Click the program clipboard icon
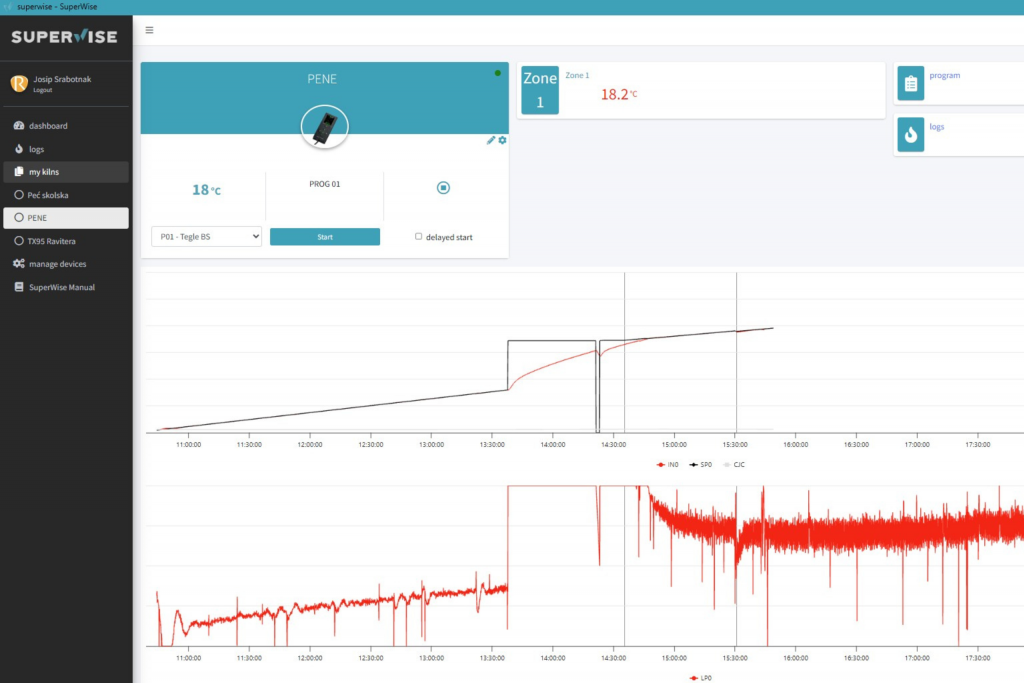1024x683 pixels. tap(910, 84)
